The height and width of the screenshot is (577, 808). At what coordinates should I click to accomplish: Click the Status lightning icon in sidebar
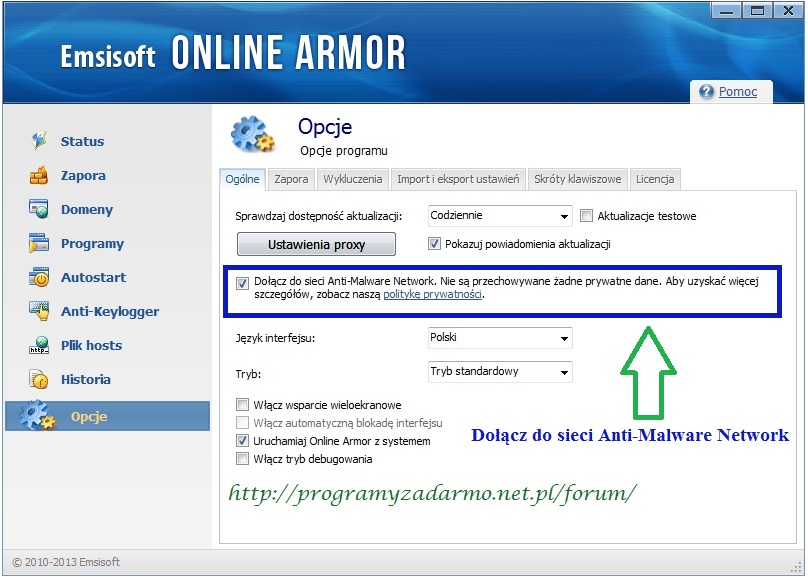pos(39,141)
